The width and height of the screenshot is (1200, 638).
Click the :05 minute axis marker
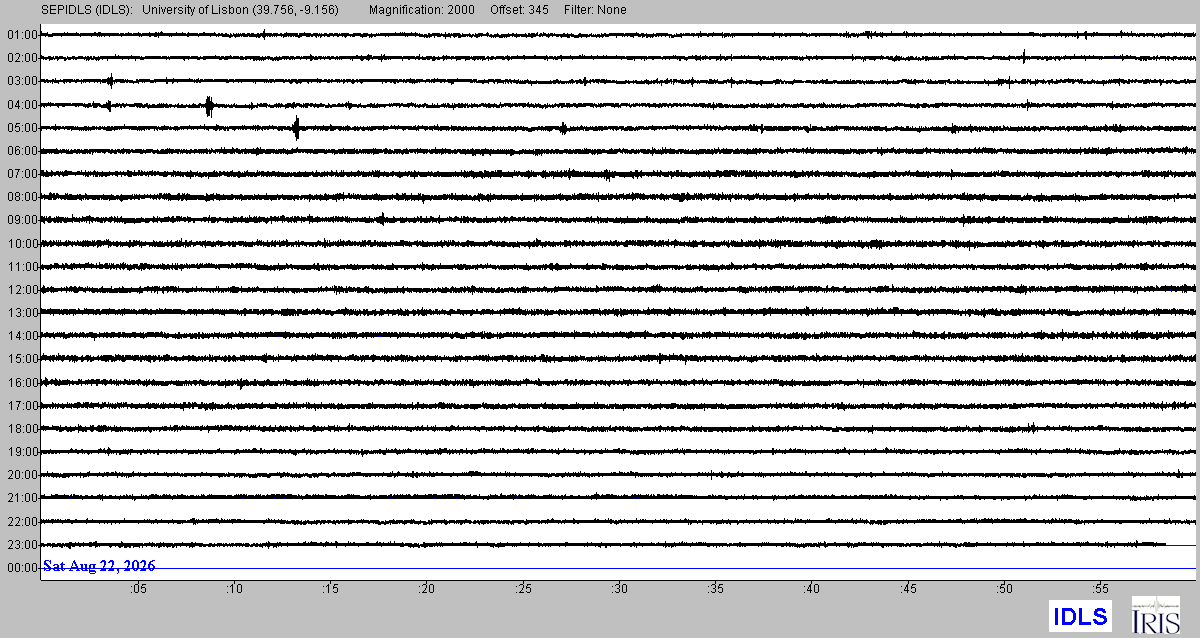point(137,590)
